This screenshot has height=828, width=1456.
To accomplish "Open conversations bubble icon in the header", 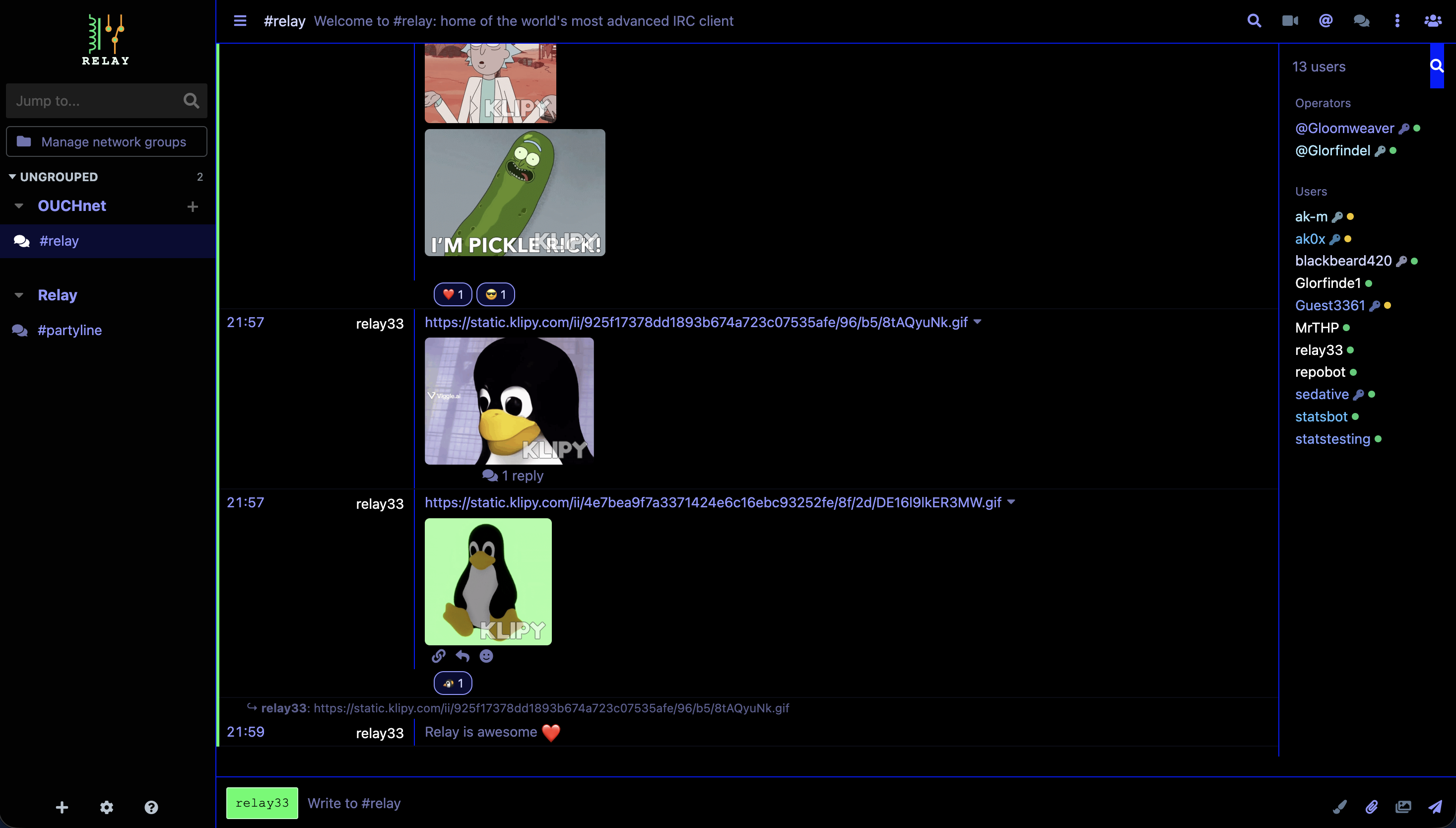I will pos(1361,21).
